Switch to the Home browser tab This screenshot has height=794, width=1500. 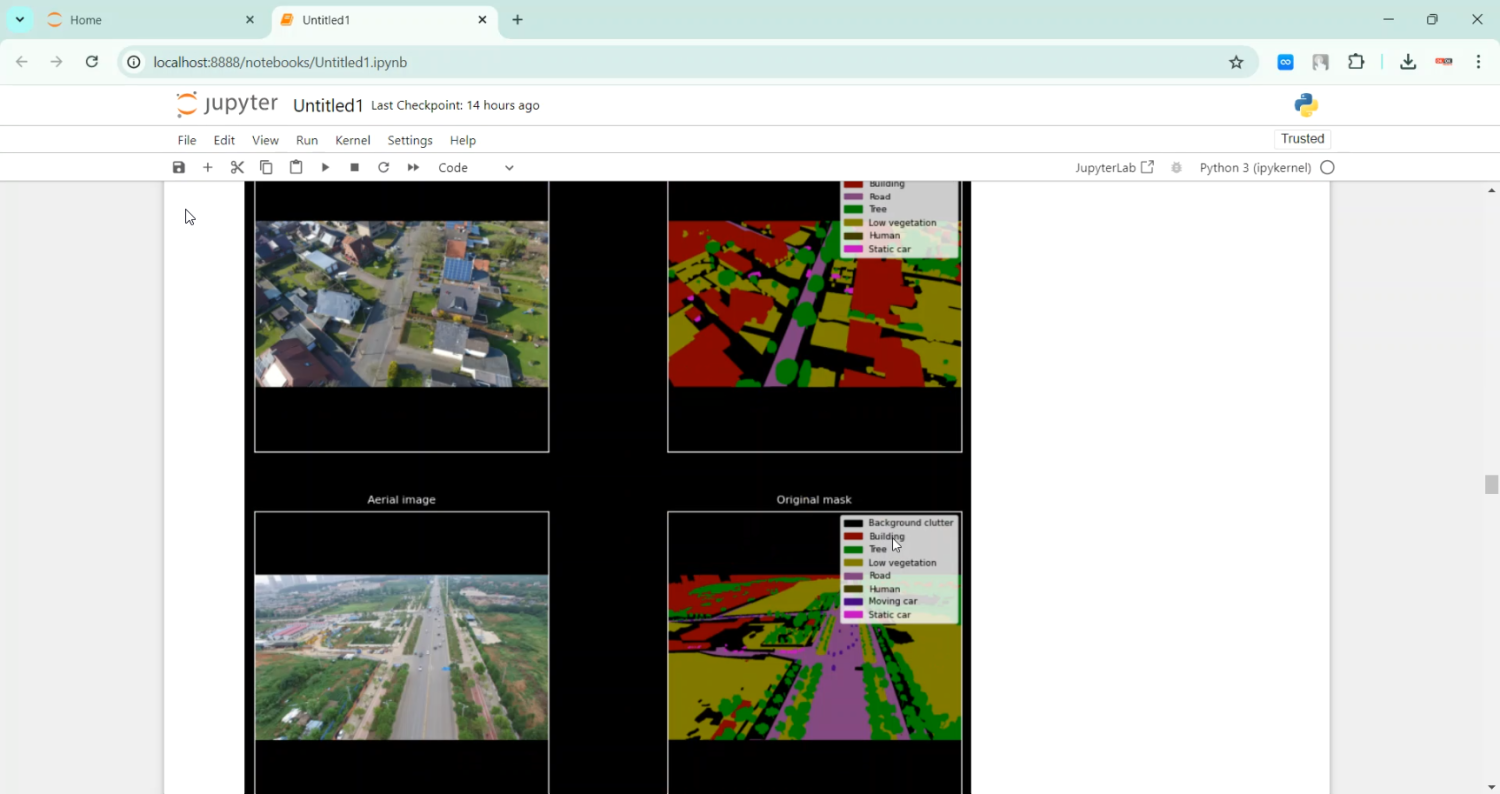point(100,20)
